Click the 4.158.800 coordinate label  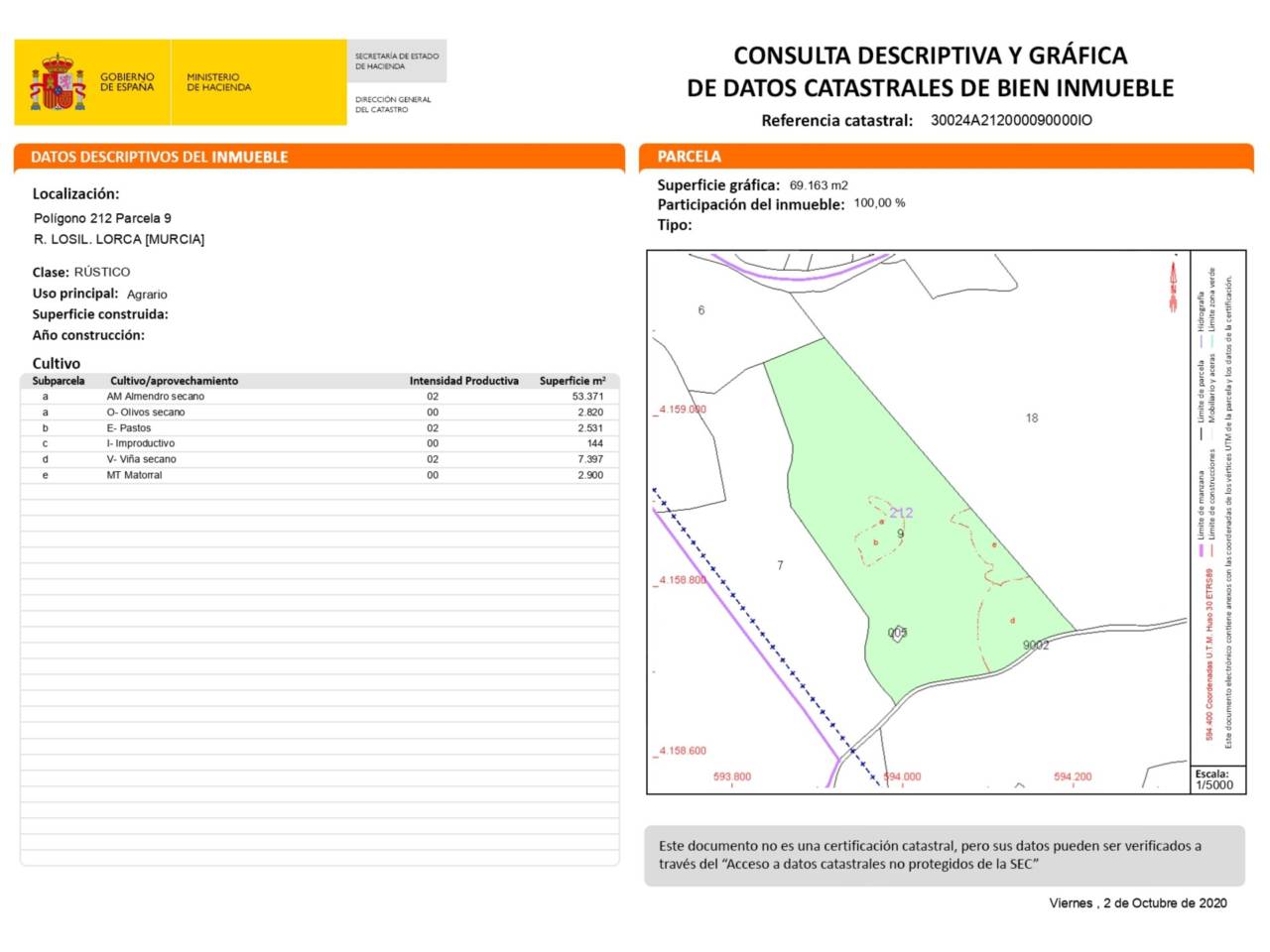pos(683,580)
